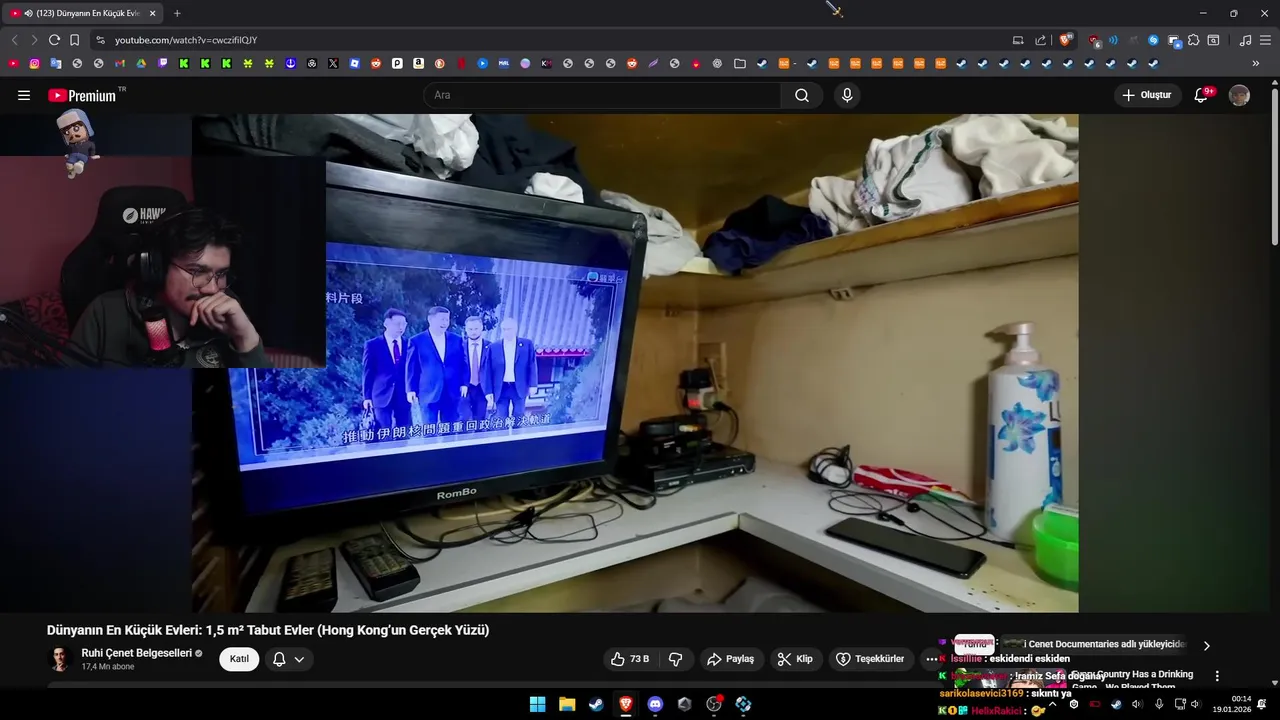
Task: Bookmark this page in the toolbar
Action: pyautogui.click(x=75, y=40)
